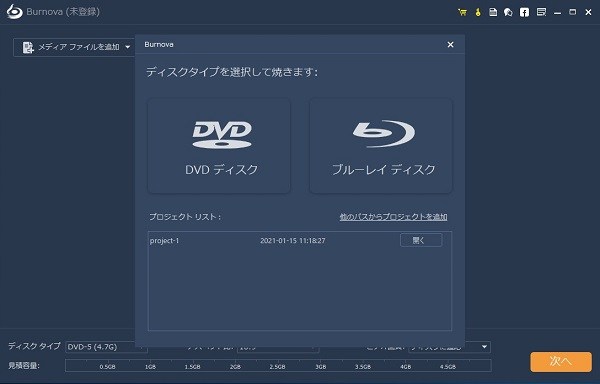Maximize the Burnova main window
This screenshot has height=384, width=600.
tap(572, 12)
